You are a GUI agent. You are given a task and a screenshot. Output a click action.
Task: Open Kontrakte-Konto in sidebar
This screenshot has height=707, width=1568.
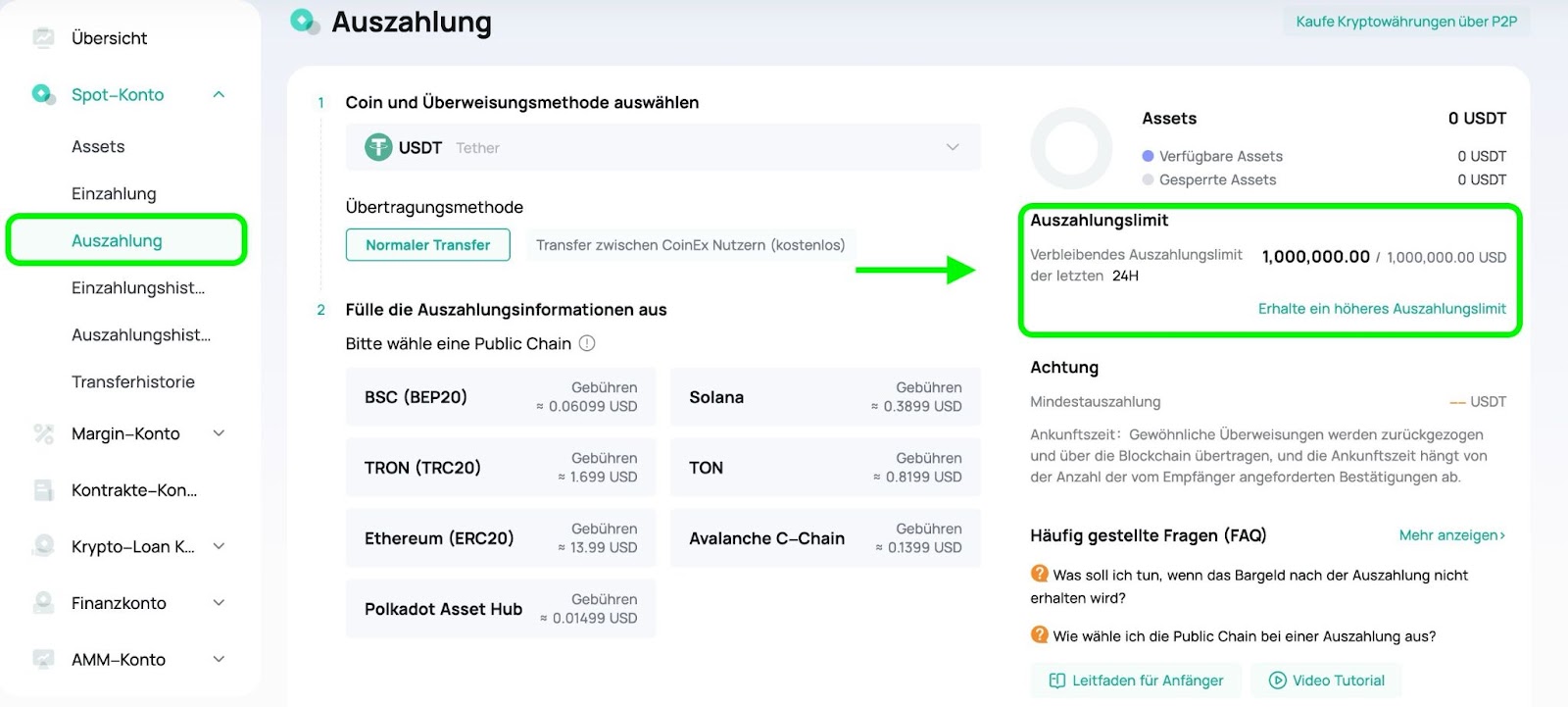coord(134,490)
